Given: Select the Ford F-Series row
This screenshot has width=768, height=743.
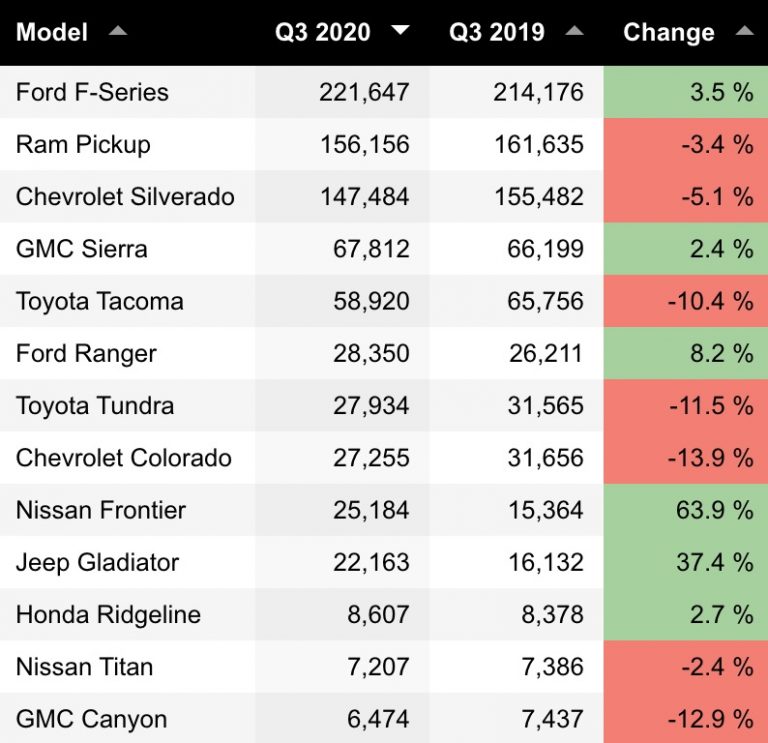Looking at the screenshot, I should coord(384,92).
